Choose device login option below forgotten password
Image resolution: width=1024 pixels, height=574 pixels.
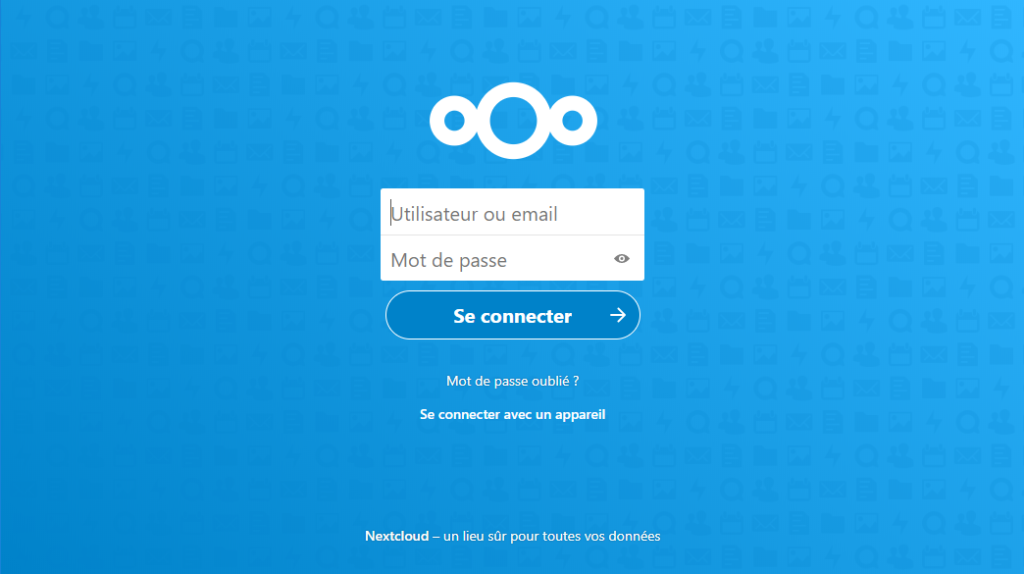click(x=513, y=415)
